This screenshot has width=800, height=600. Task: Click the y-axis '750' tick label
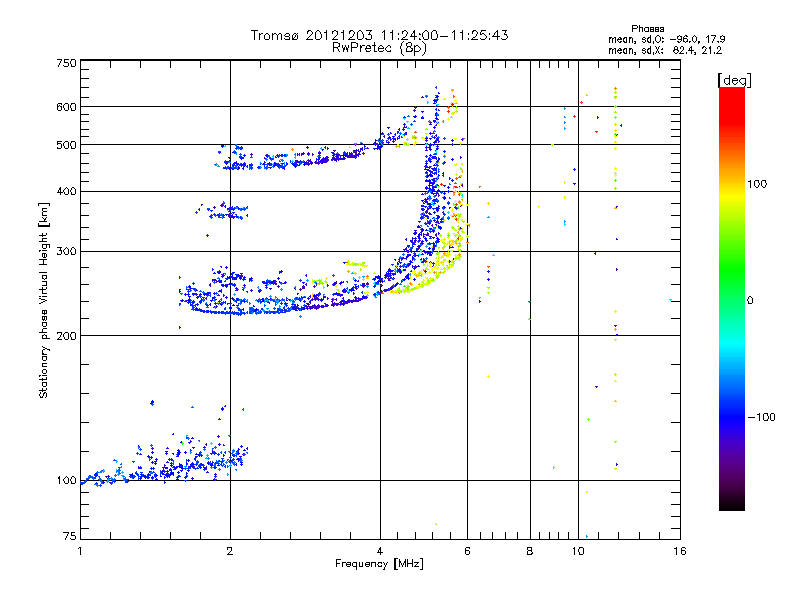coord(66,63)
